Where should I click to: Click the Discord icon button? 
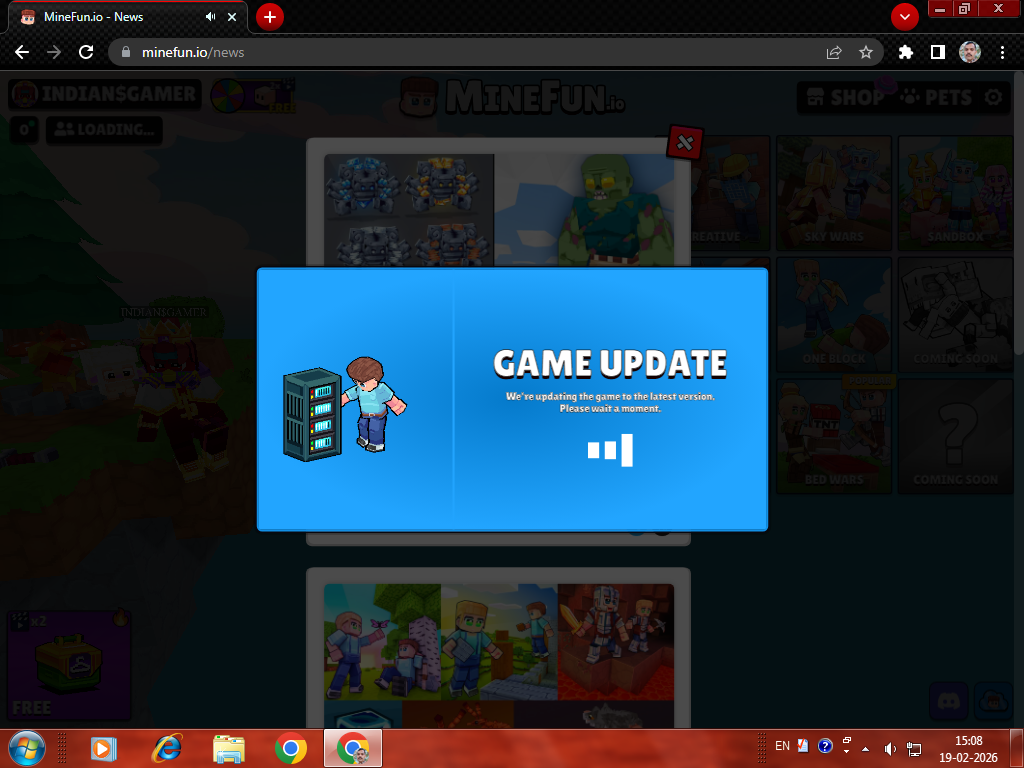click(x=948, y=700)
